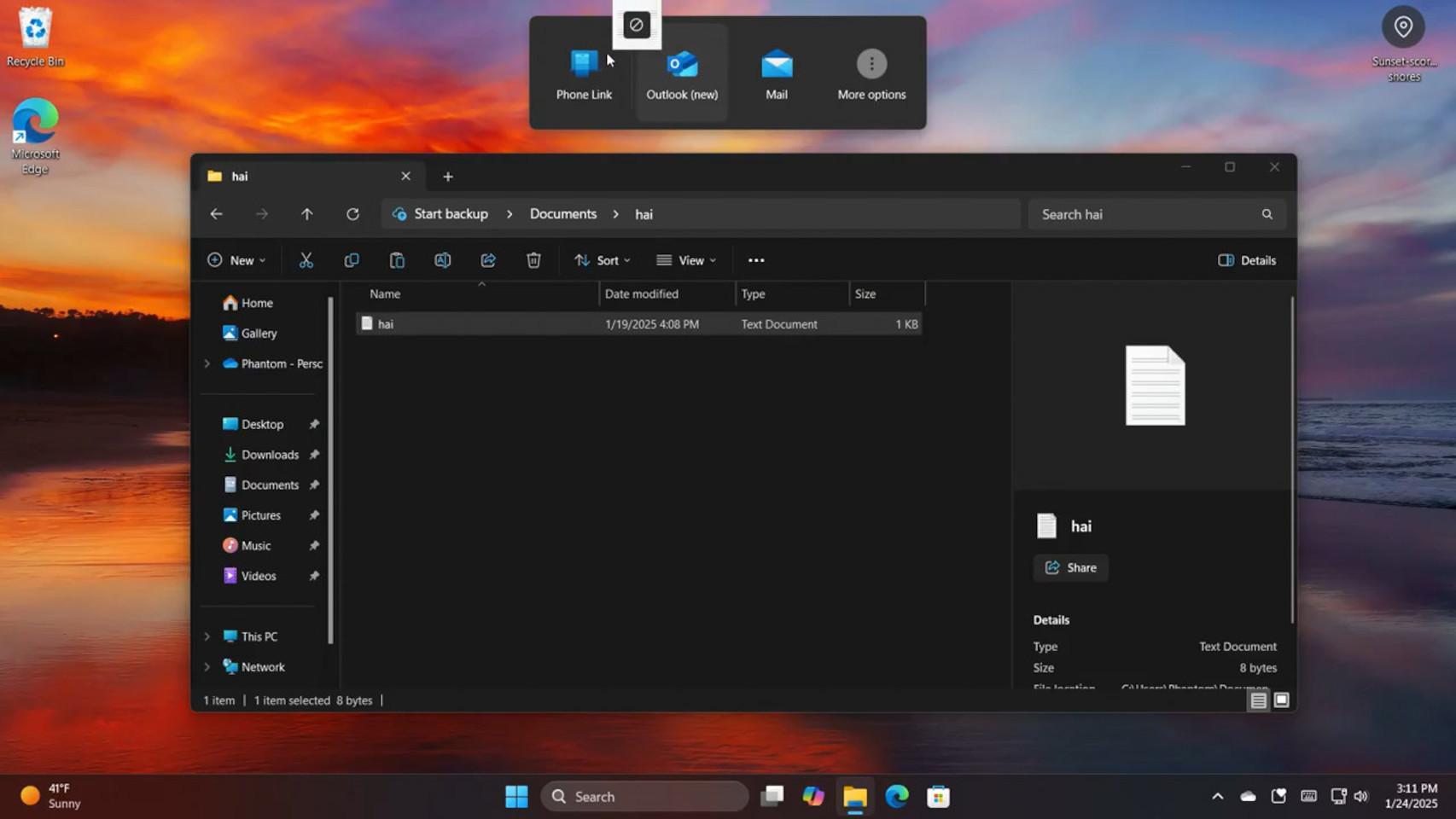Share using Outlook (new)
The height and width of the screenshot is (819, 1456).
[680, 73]
